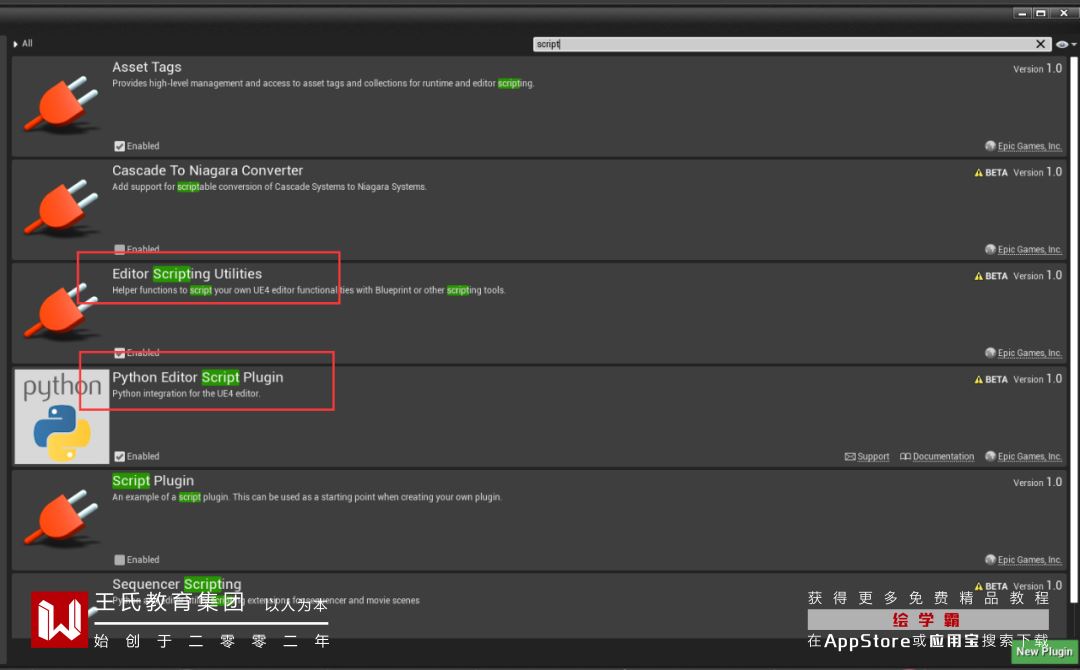Click 'Python integration for the UE4 editor.' text
1080x670 pixels.
[186, 394]
